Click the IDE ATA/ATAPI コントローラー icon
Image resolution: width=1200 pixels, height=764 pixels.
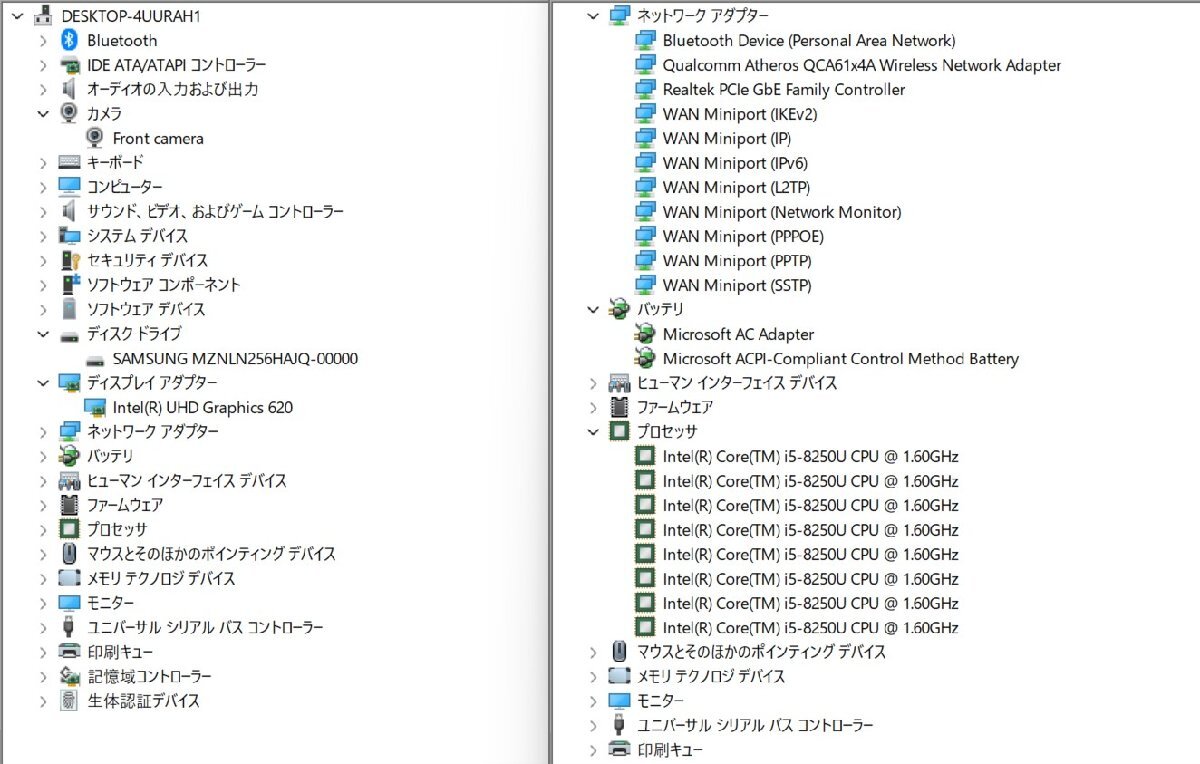69,65
